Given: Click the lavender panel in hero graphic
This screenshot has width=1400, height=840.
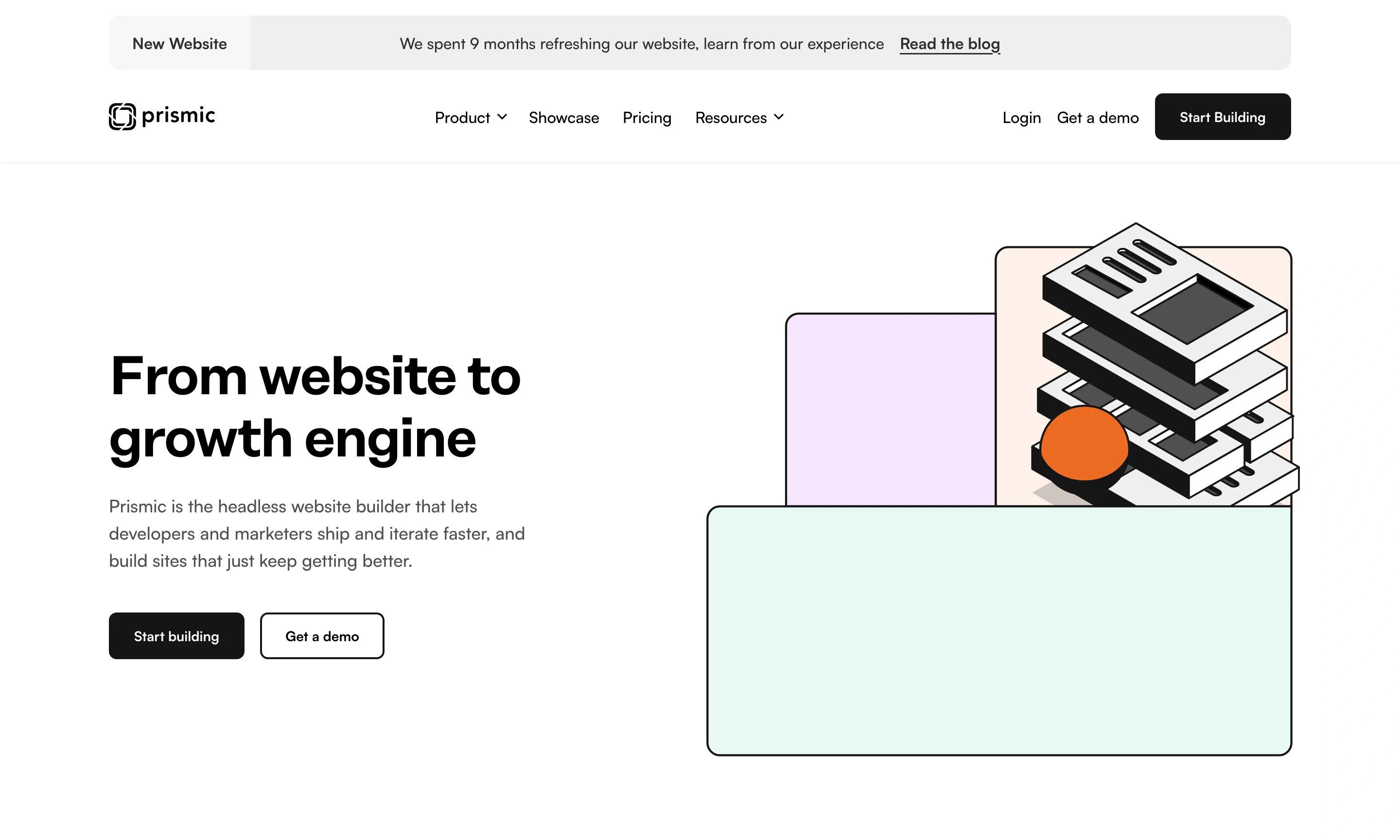Looking at the screenshot, I should (x=891, y=409).
